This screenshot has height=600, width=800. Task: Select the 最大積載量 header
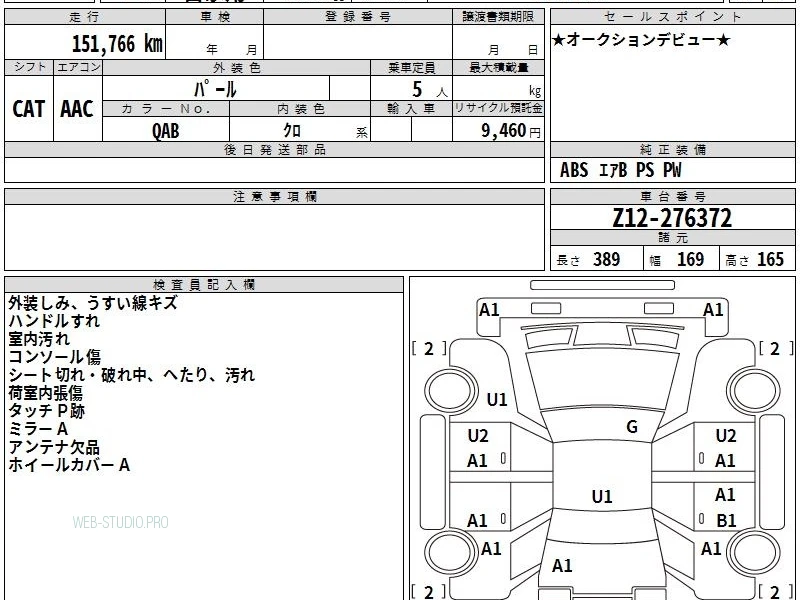point(498,68)
